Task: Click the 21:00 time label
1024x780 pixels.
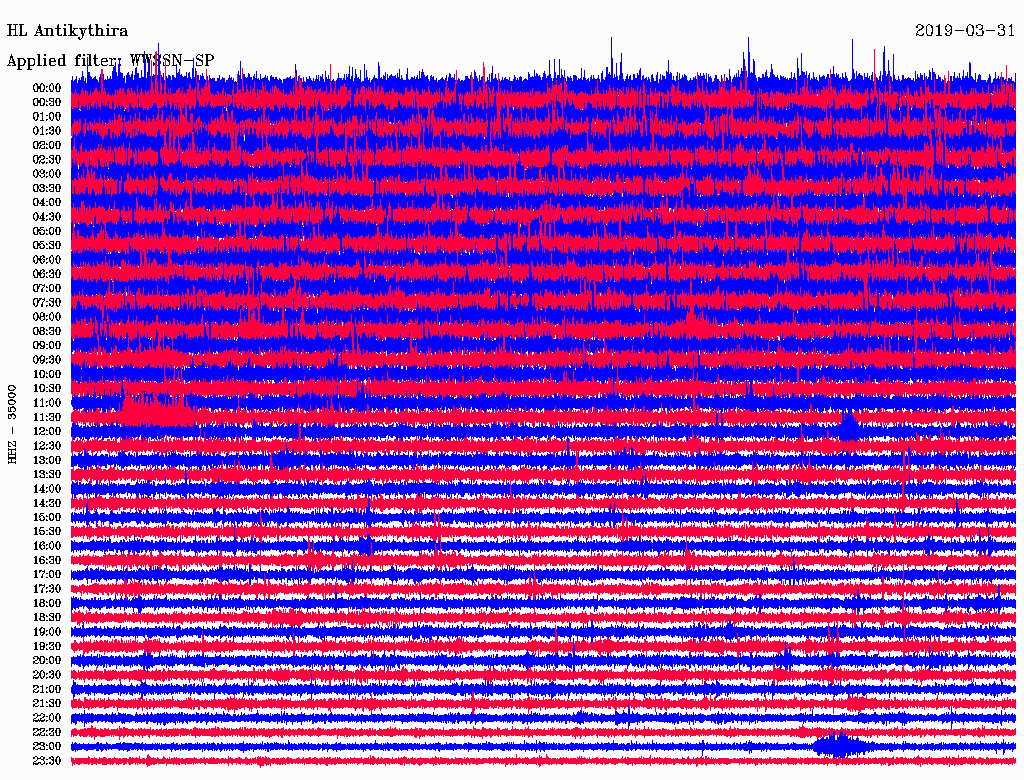Action: click(47, 689)
